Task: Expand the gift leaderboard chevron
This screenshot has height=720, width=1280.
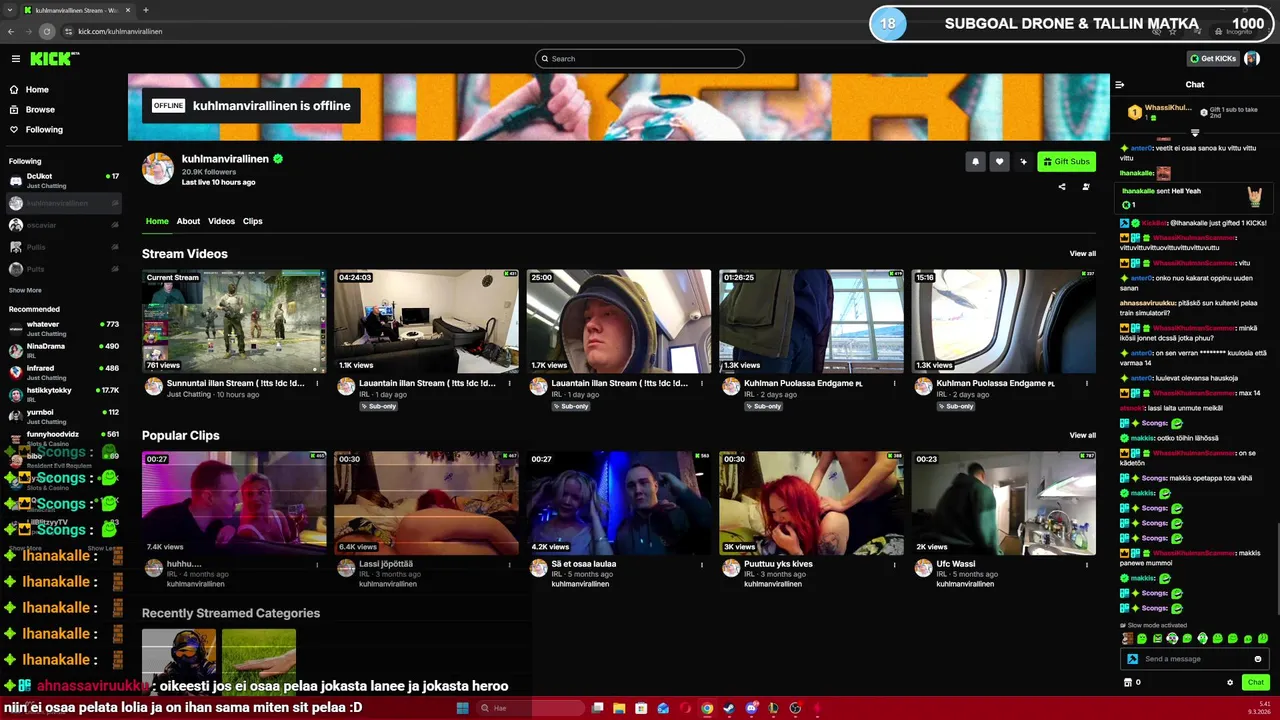Action: (x=1195, y=132)
